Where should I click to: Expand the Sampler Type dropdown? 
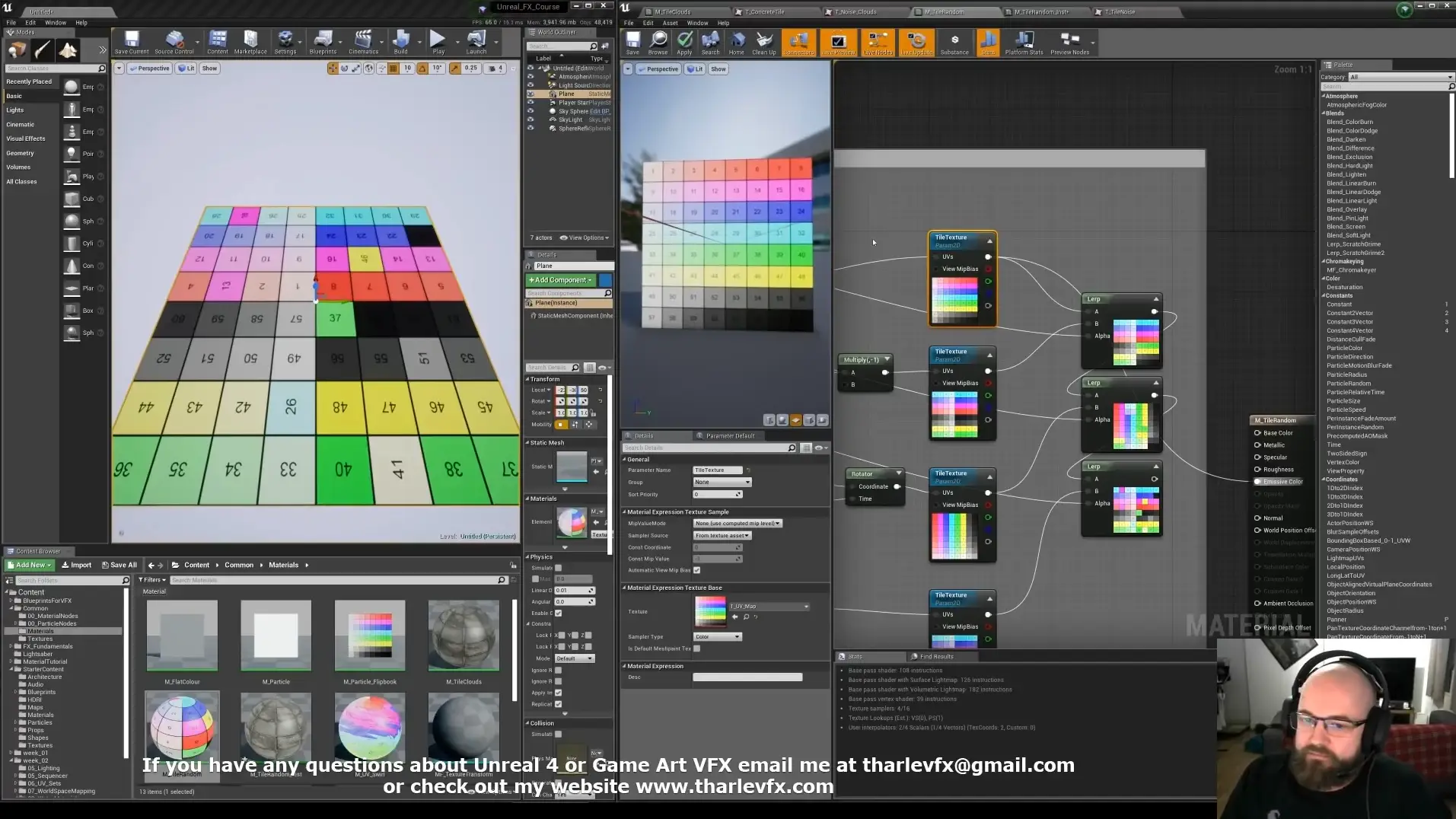(717, 637)
